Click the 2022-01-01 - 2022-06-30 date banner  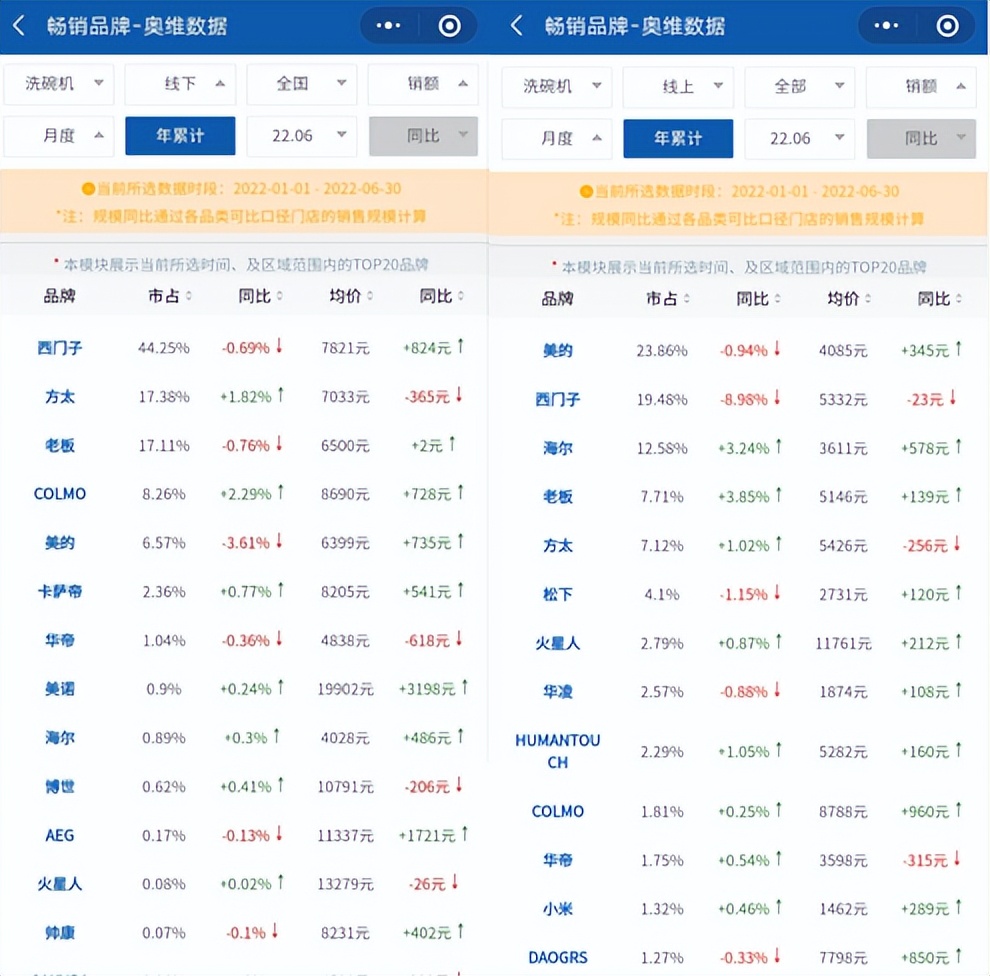[x=246, y=186]
